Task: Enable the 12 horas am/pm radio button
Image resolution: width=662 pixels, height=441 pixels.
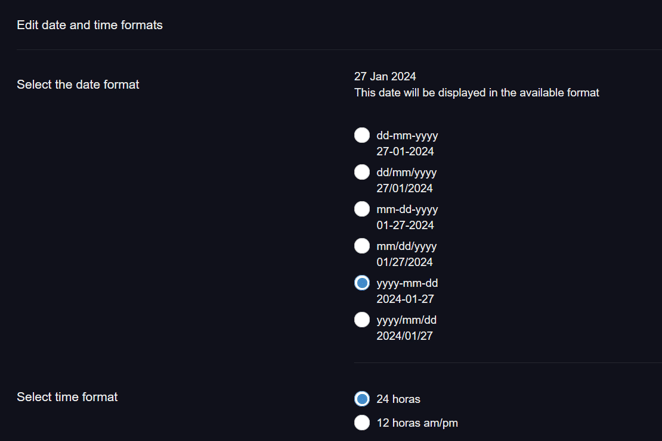Action: 362,422
